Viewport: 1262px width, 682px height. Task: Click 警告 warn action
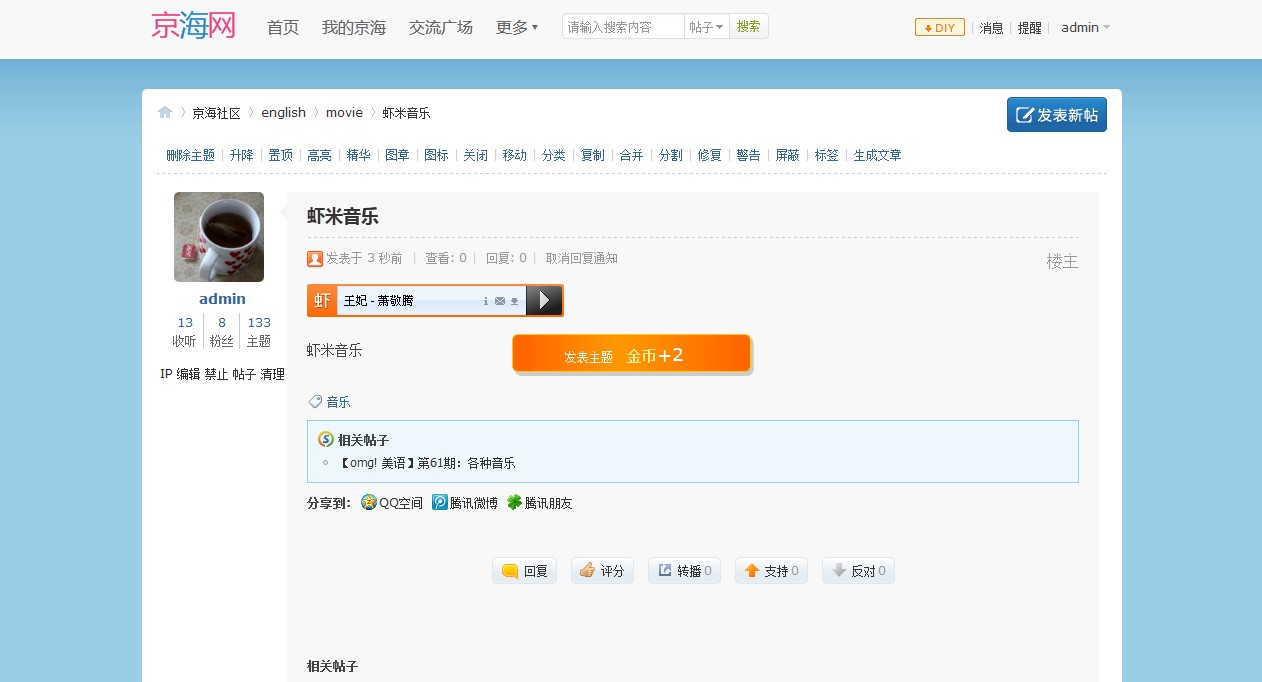pyautogui.click(x=749, y=155)
